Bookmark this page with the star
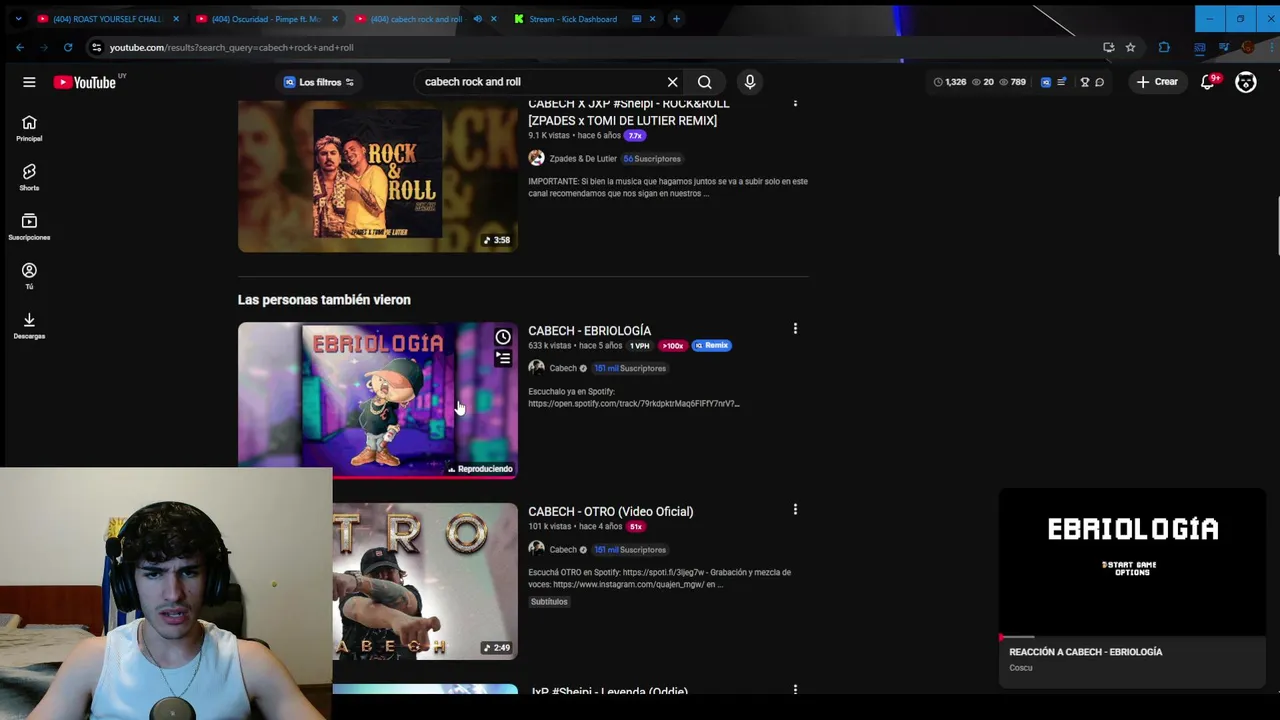This screenshot has width=1280, height=720. coord(1130,47)
